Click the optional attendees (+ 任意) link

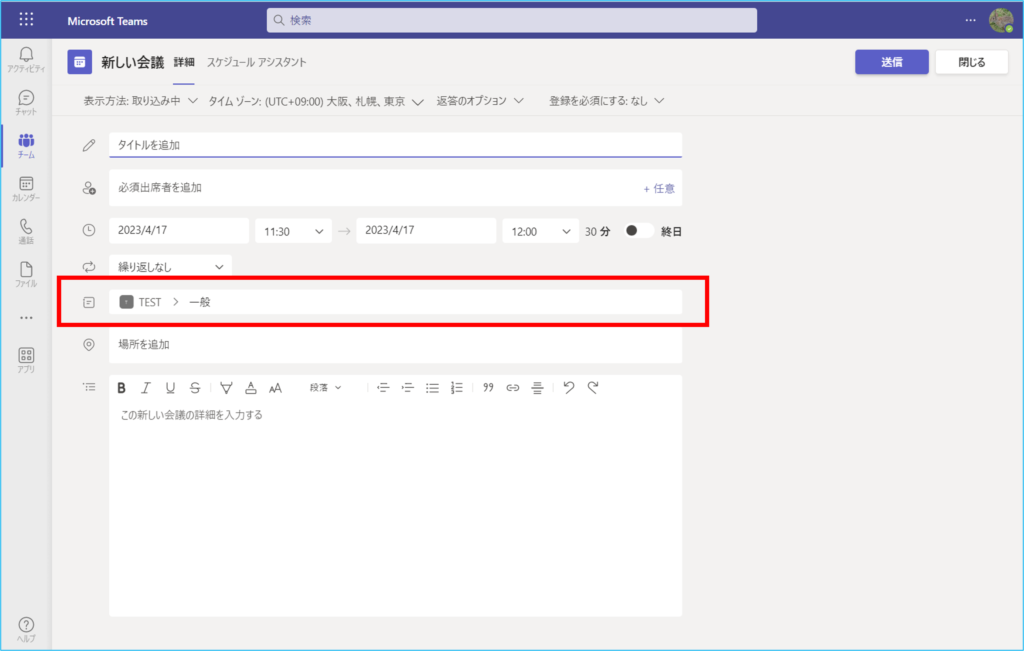(658, 188)
